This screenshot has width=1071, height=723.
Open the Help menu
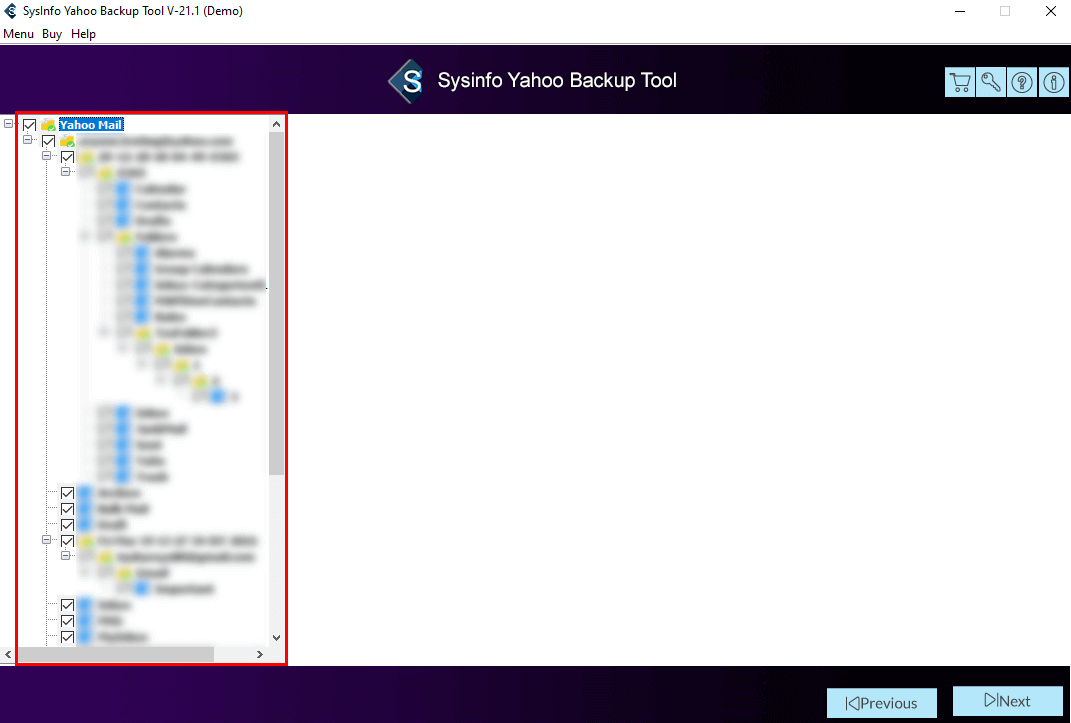pos(83,34)
